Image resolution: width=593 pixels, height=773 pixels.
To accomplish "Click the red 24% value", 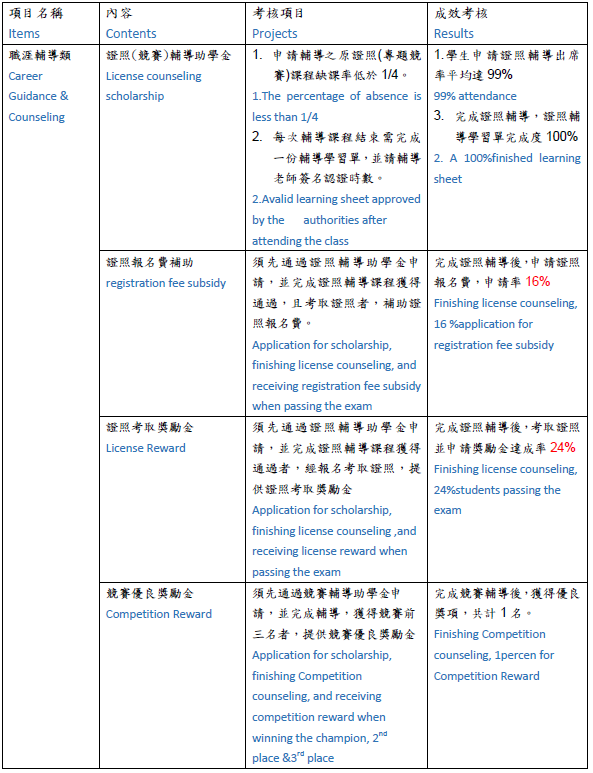I will pyautogui.click(x=562, y=447).
